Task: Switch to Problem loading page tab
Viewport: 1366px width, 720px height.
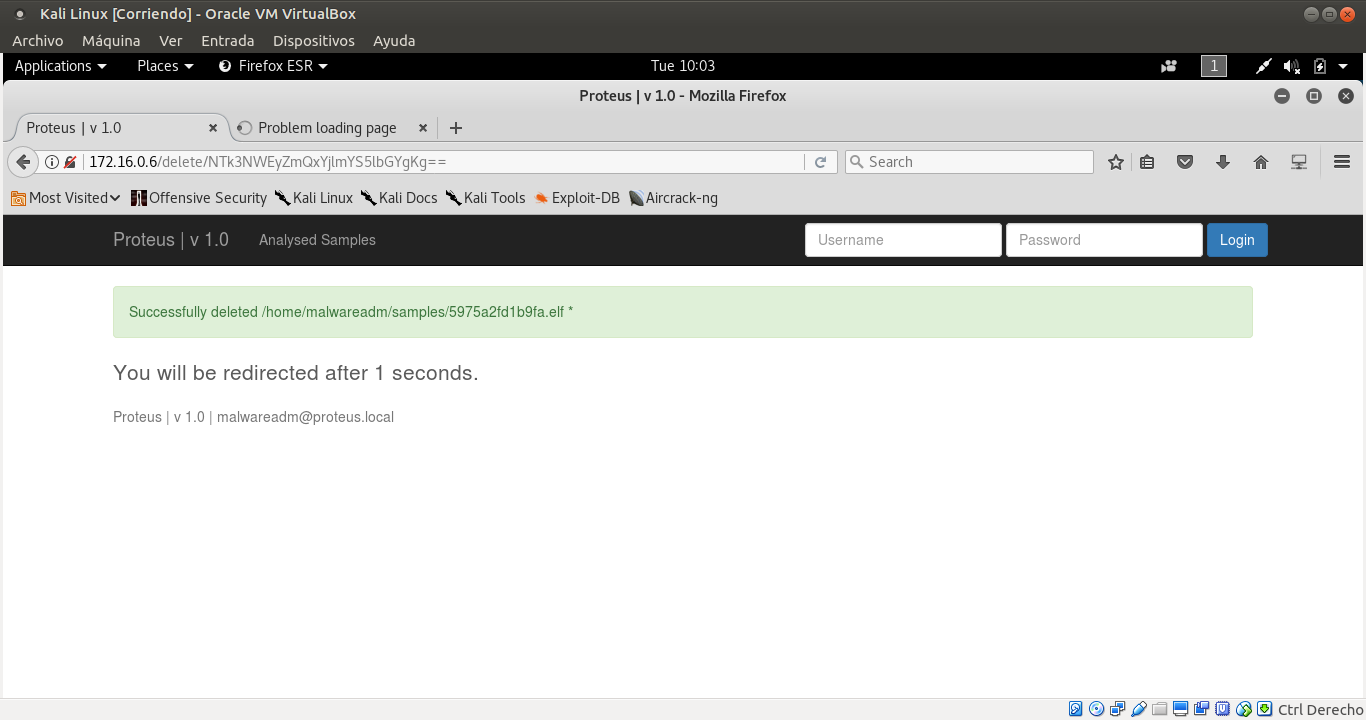Action: (x=327, y=128)
